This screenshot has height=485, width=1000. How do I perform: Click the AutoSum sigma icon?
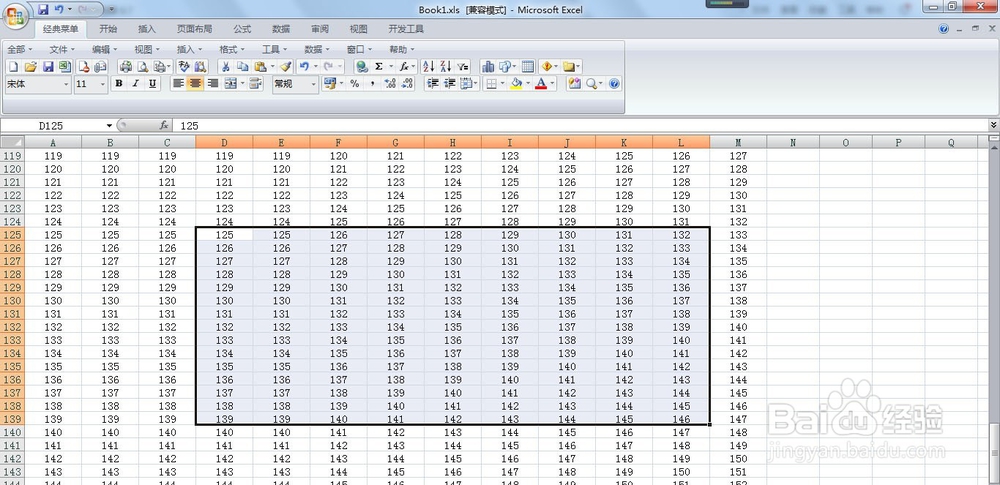[379, 66]
